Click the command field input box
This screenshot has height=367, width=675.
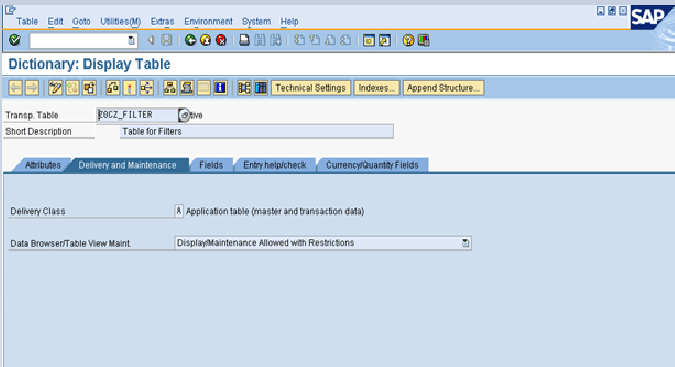pos(78,41)
